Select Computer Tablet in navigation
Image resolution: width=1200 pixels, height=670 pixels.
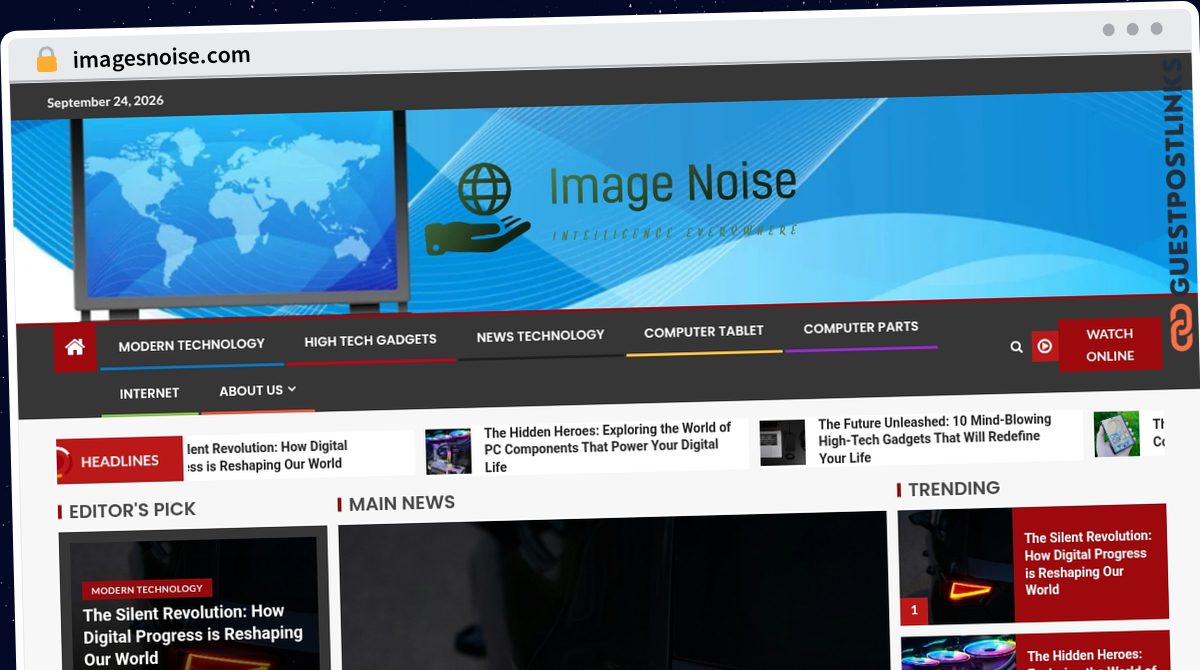(x=704, y=331)
